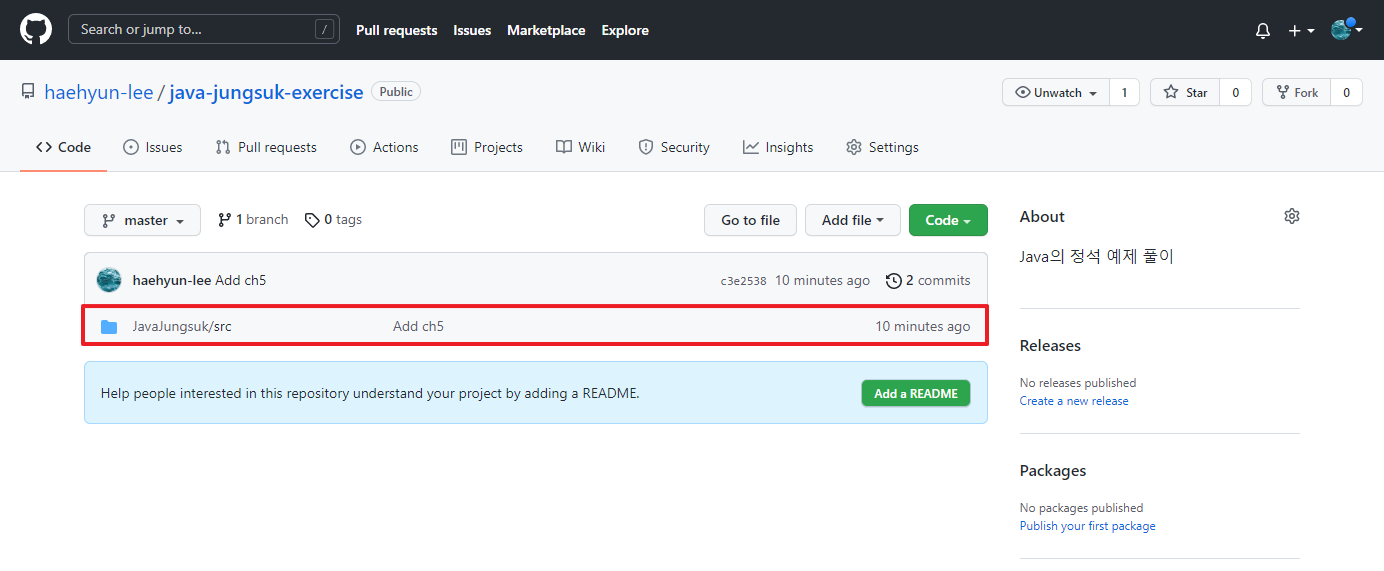View the 1 branch link
The width and height of the screenshot is (1384, 571).
click(253, 219)
